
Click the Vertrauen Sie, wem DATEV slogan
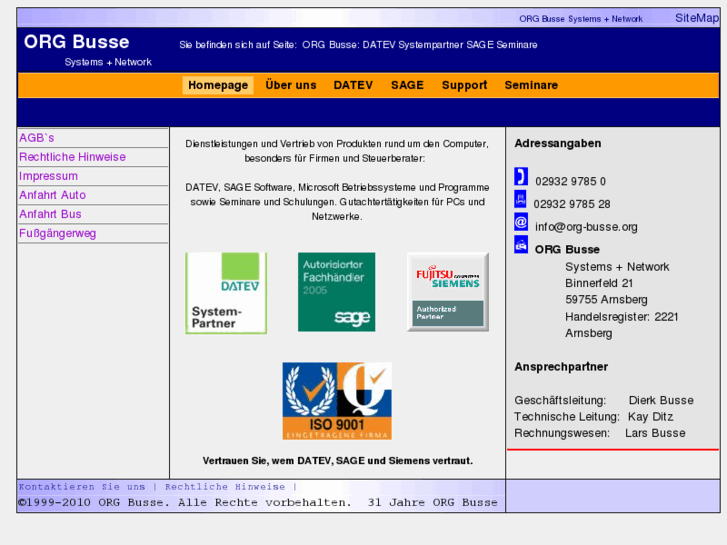338,461
